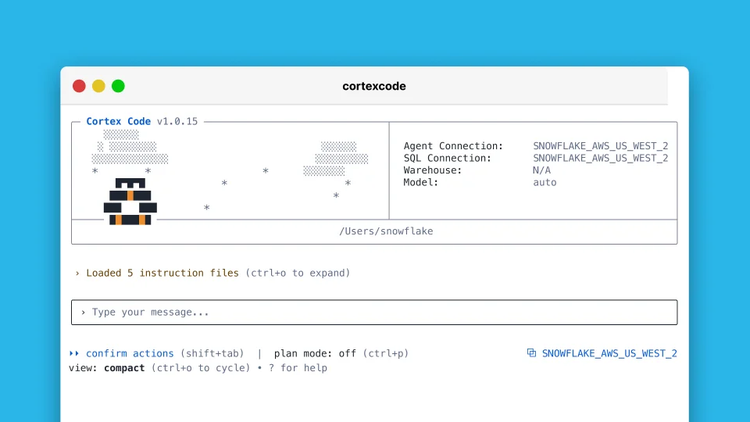Cycle the compact view mode
This screenshot has width=750, height=422.
click(125, 368)
